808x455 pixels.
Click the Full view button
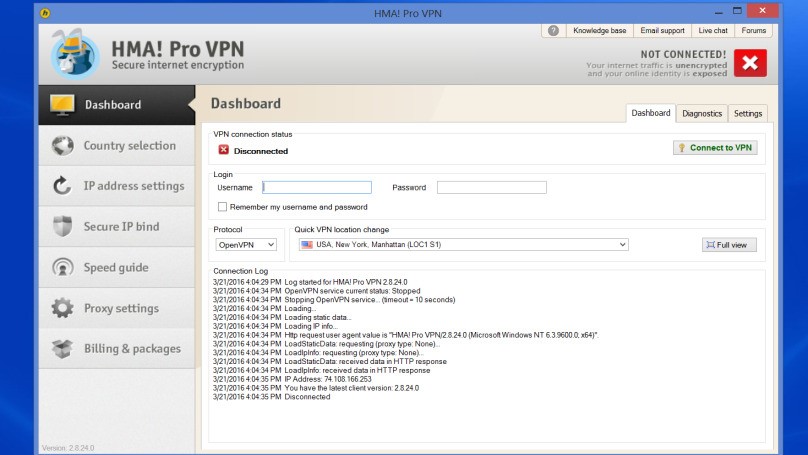tap(729, 245)
